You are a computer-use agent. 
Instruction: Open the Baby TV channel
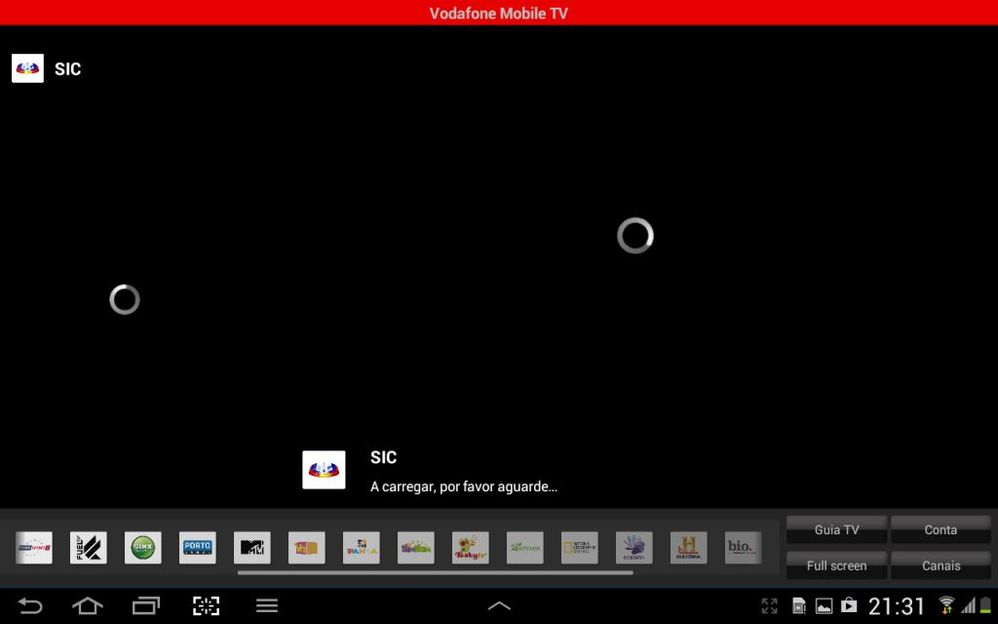pyautogui.click(x=470, y=547)
